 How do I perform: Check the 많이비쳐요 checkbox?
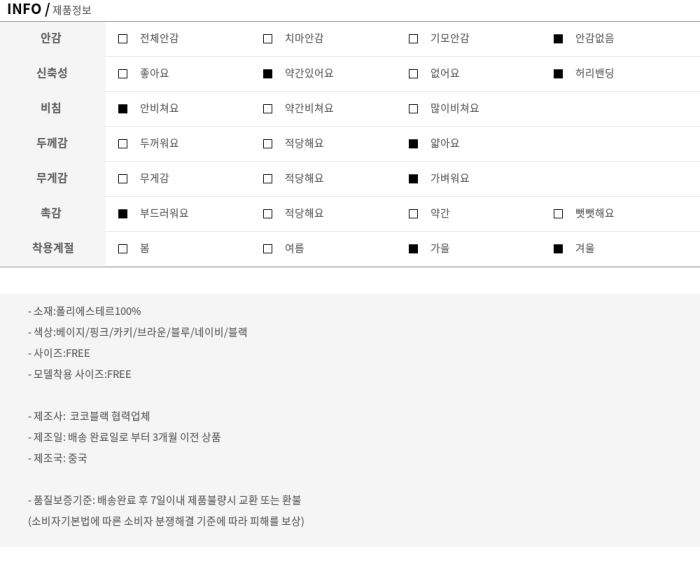413,109
